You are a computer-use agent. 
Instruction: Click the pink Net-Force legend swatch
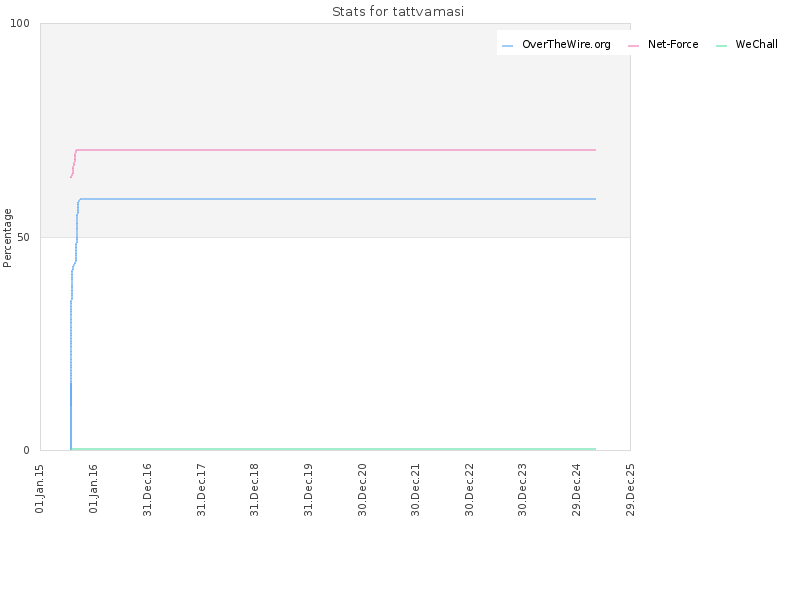633,46
